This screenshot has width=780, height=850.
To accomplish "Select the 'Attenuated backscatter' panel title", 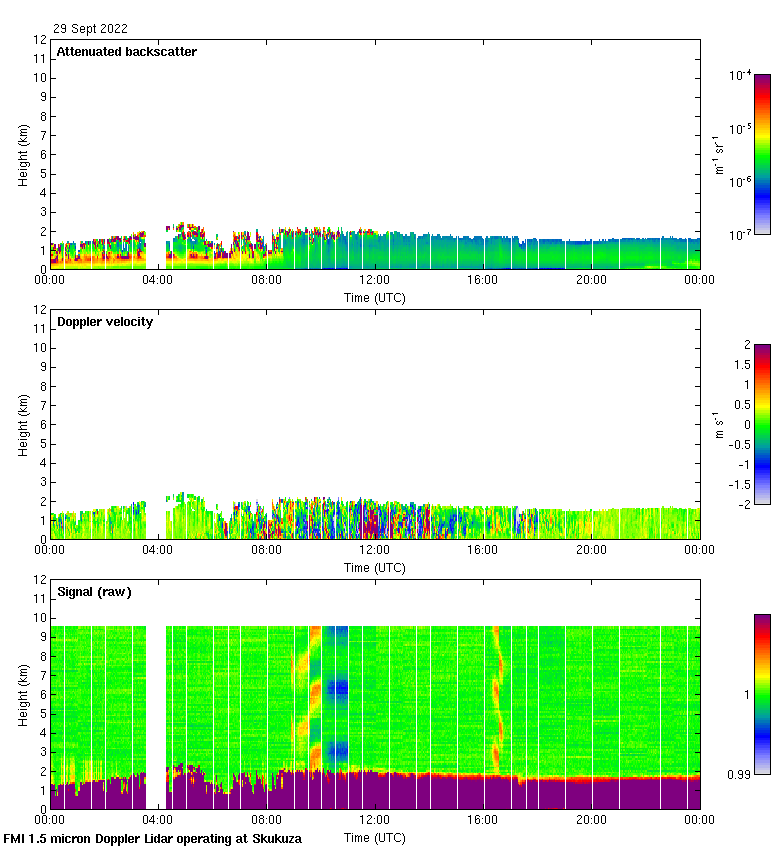I will click(126, 52).
